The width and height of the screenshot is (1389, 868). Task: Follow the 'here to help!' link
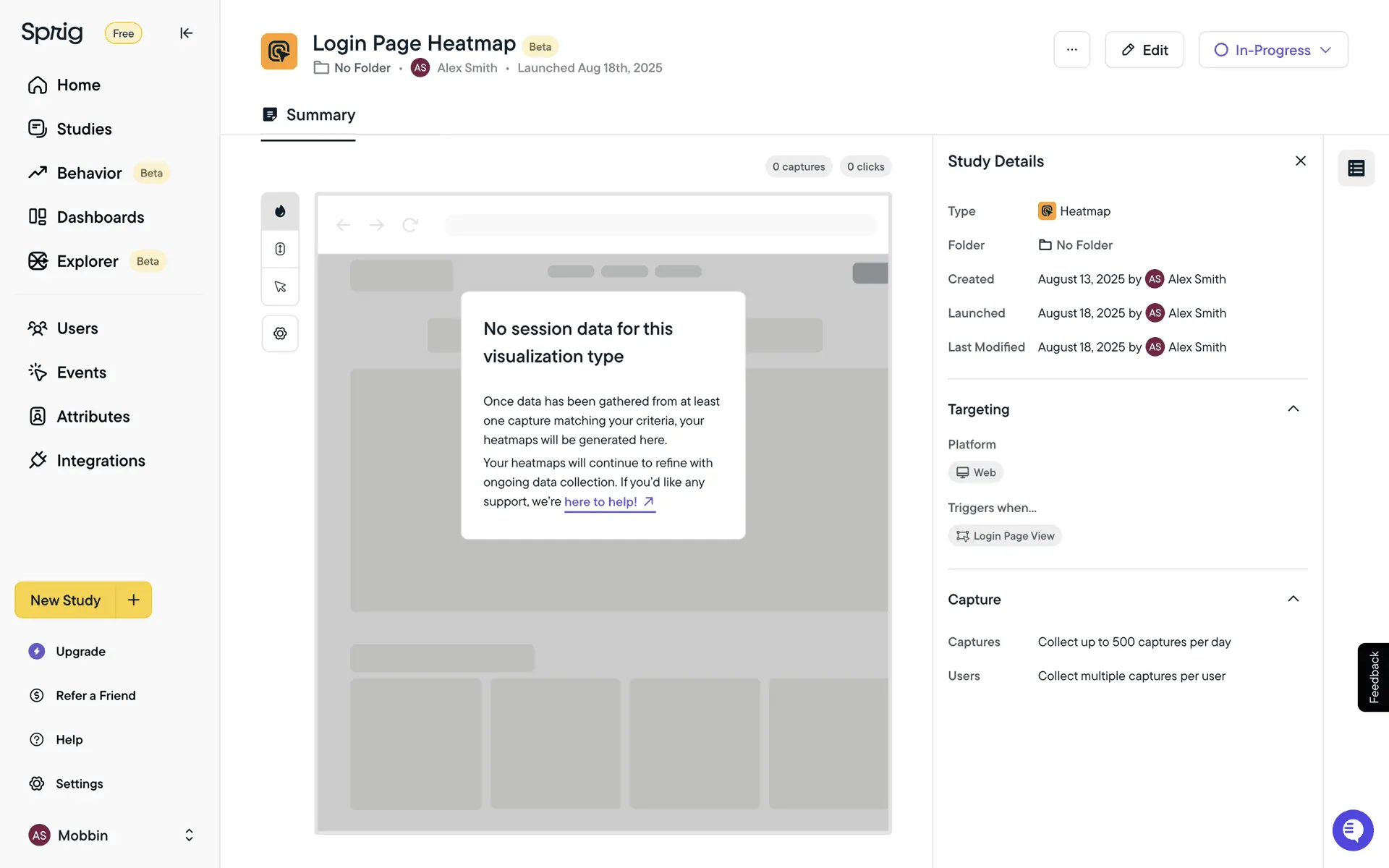(608, 502)
